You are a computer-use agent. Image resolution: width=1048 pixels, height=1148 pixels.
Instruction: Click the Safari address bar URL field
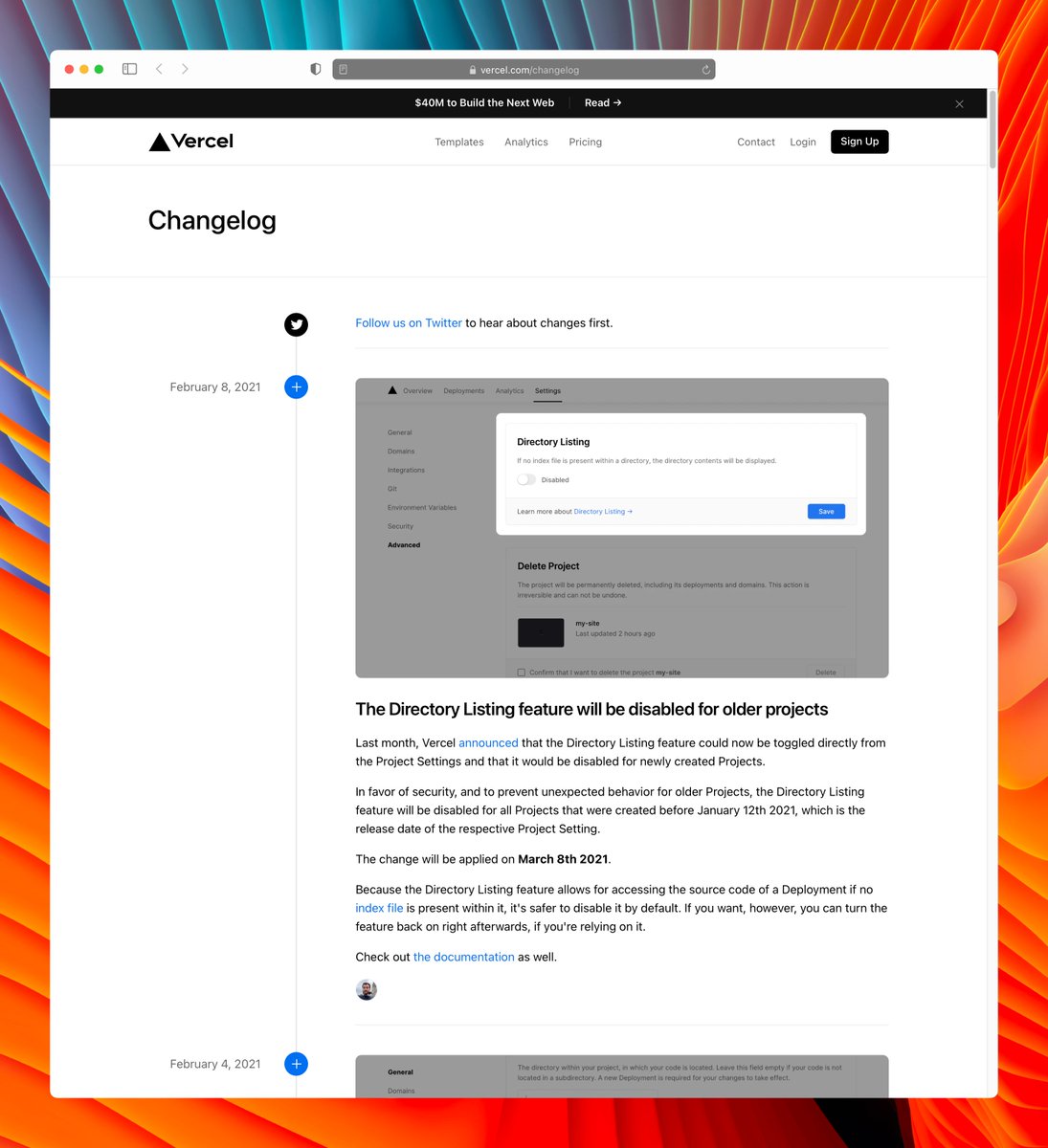click(524, 70)
